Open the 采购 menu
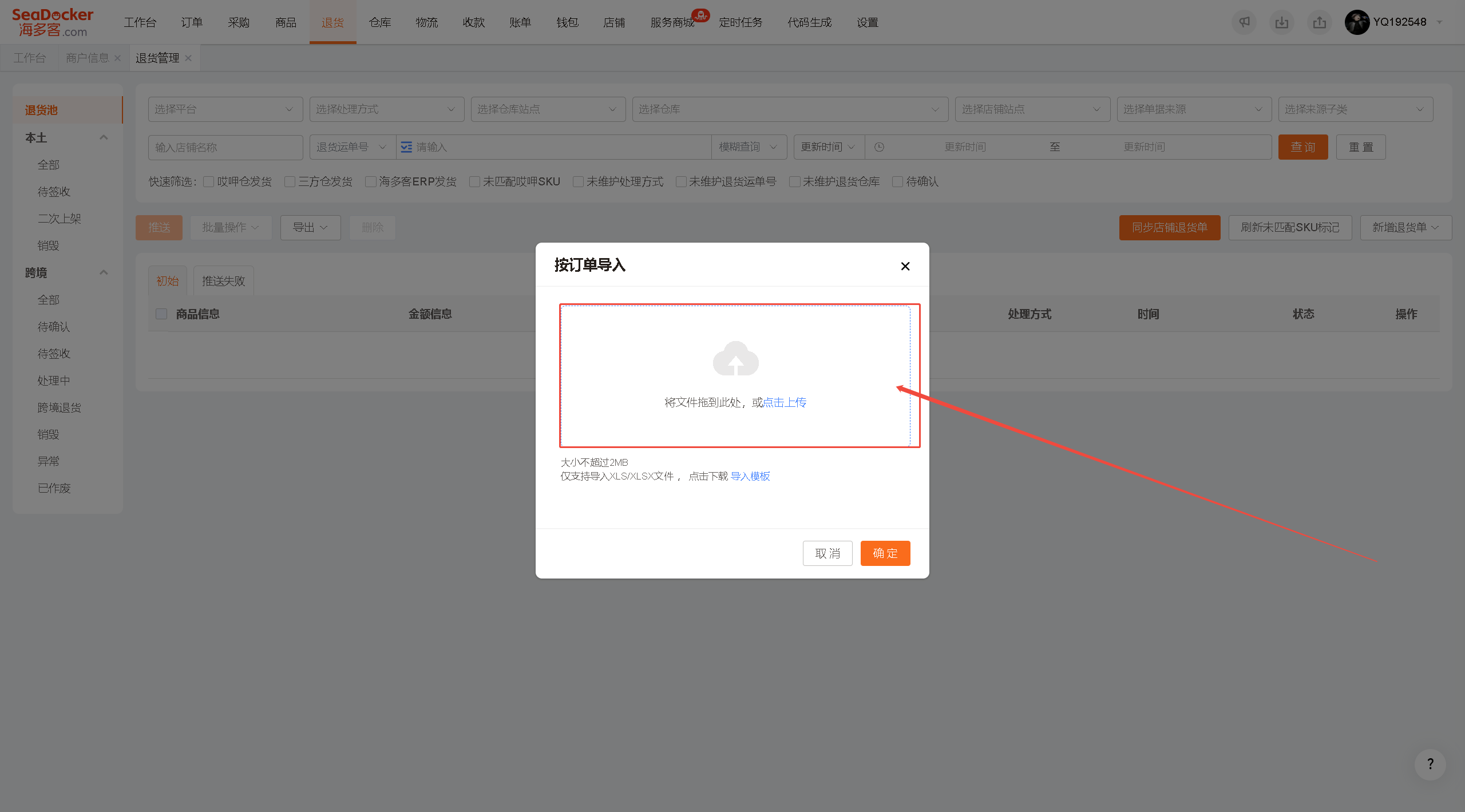Screen dimensions: 1465x812 click(x=239, y=22)
